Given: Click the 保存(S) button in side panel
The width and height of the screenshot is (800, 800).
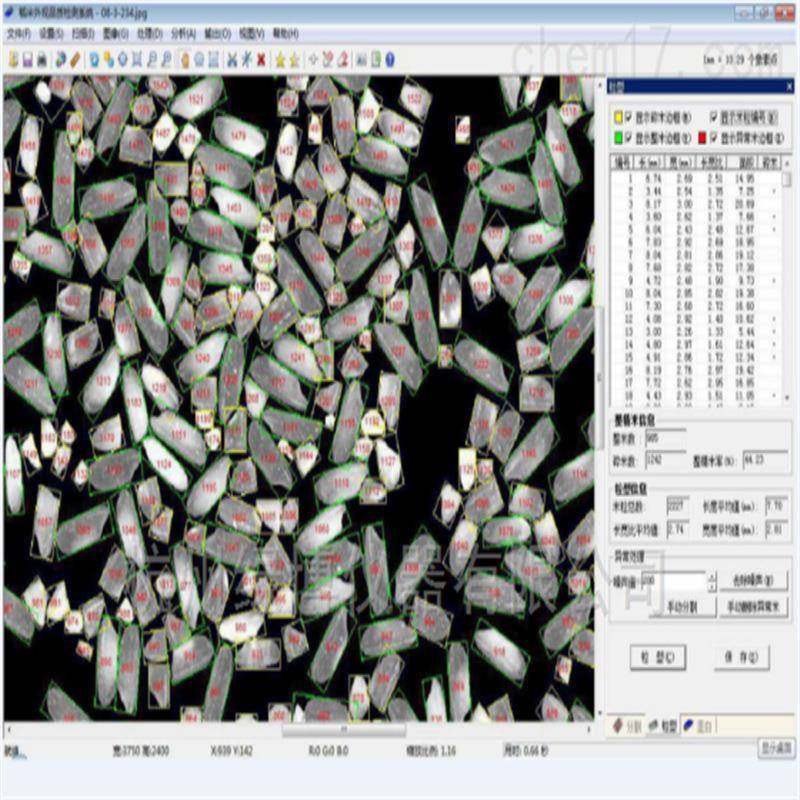Looking at the screenshot, I should [741, 657].
